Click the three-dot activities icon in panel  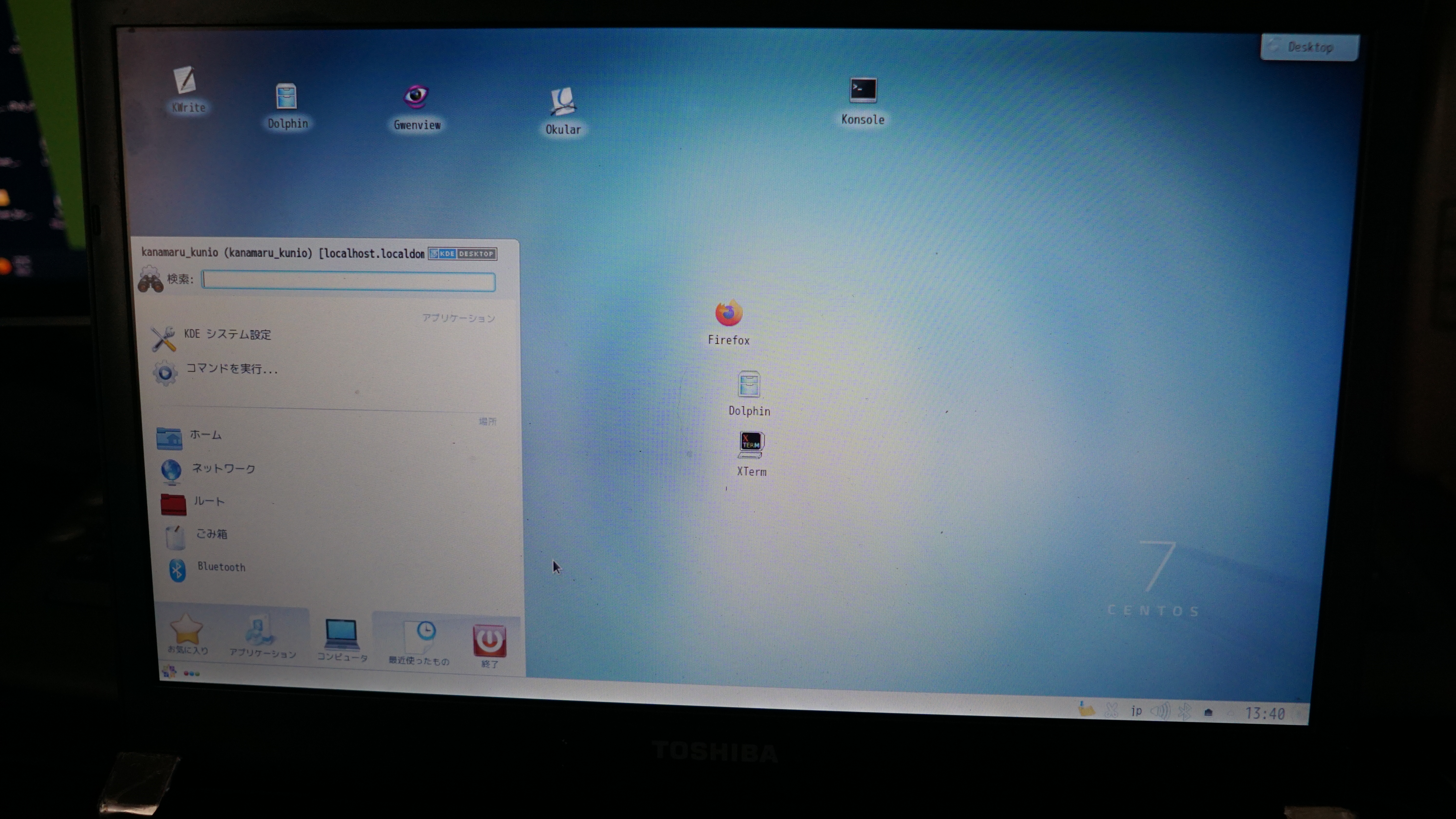[192, 673]
